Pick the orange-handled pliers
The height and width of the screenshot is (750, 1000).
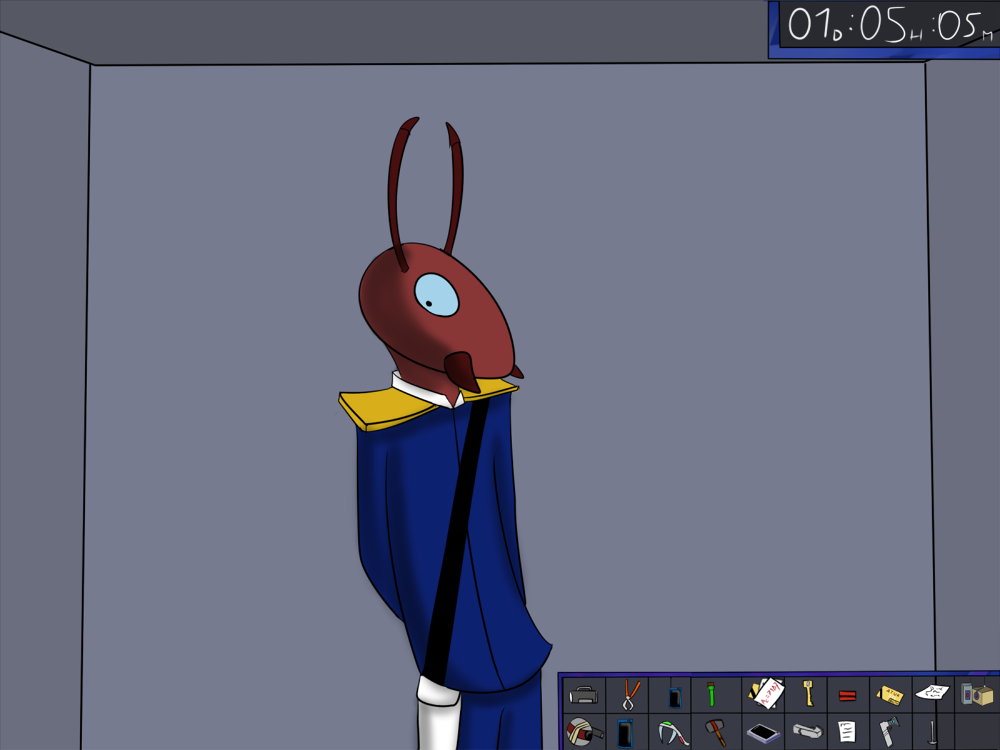pos(630,694)
